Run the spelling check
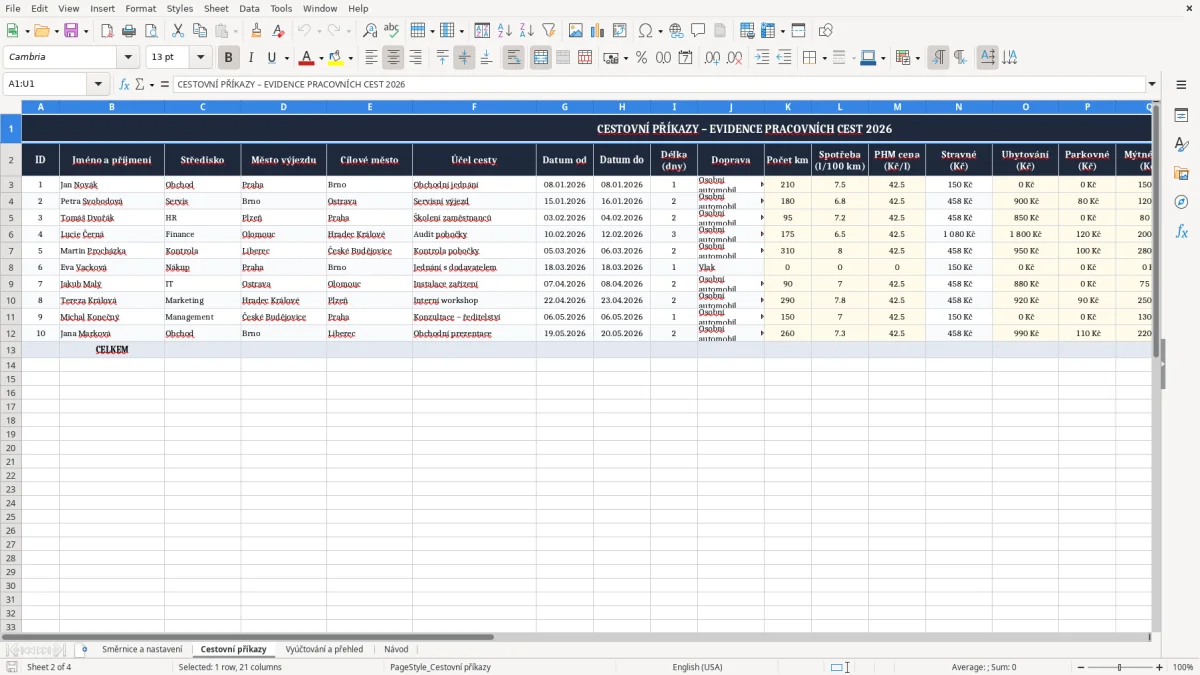The image size is (1200, 675). pos(391,31)
